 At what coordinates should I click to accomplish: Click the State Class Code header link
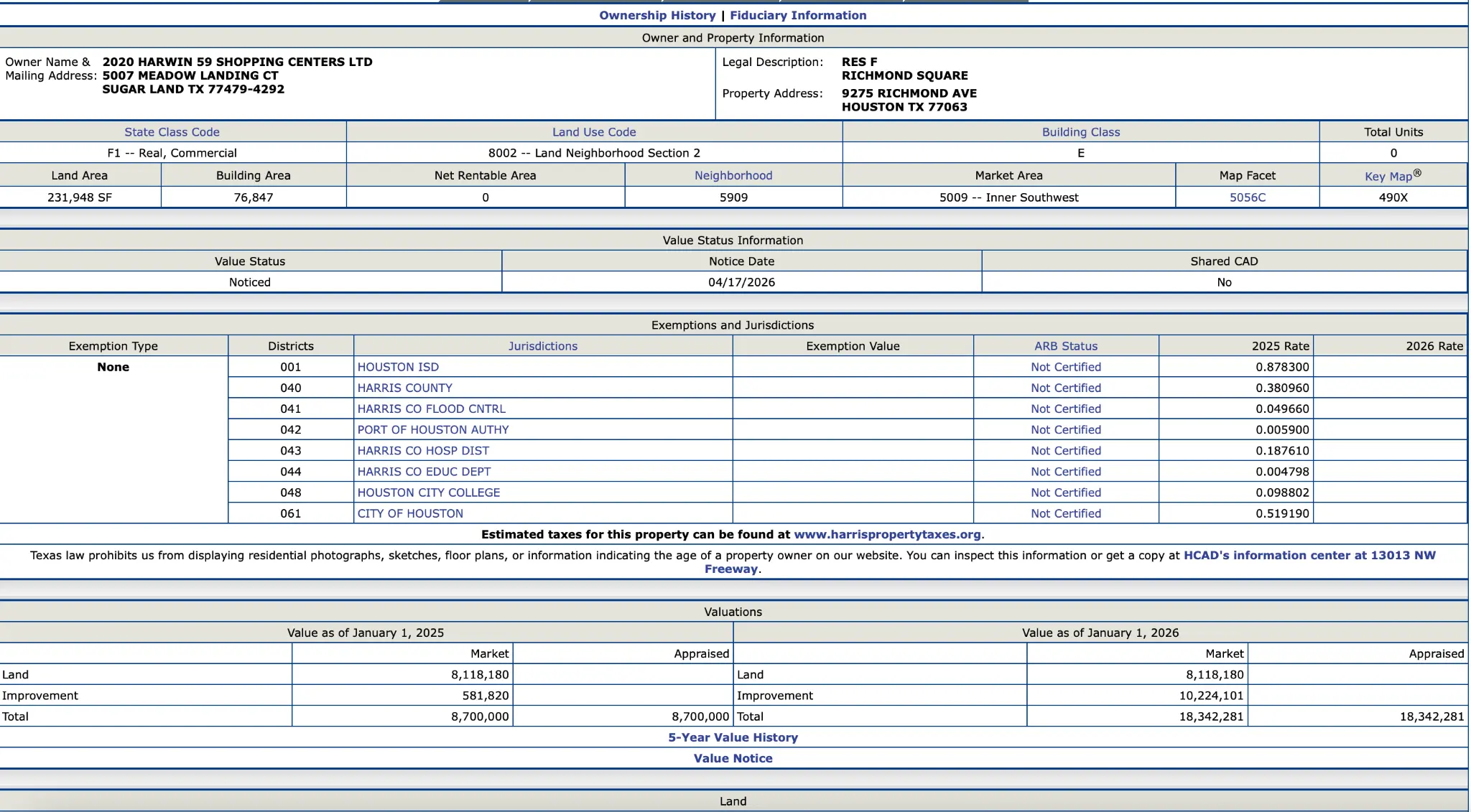click(x=172, y=132)
